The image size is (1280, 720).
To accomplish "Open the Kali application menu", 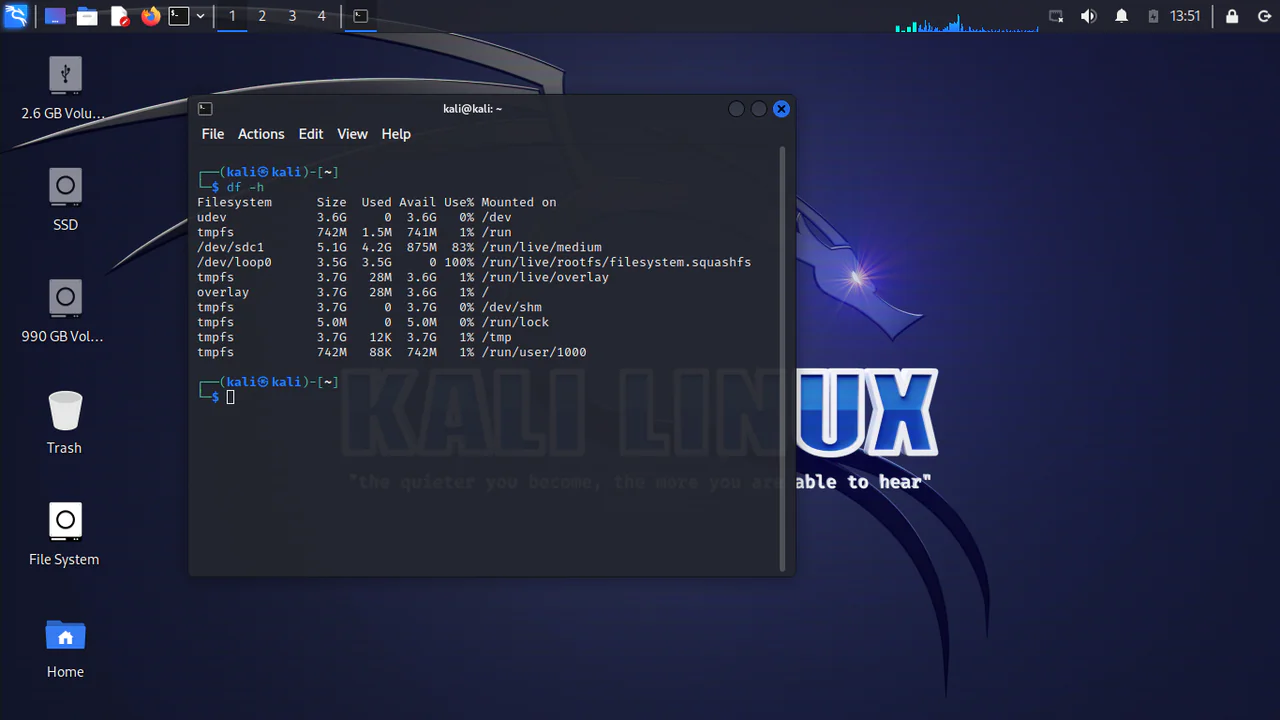I will [15, 16].
